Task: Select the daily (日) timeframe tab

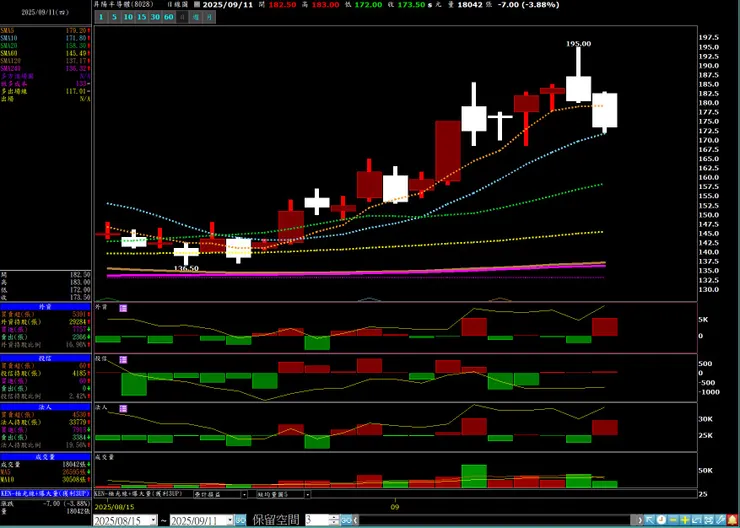Action: coord(182,17)
